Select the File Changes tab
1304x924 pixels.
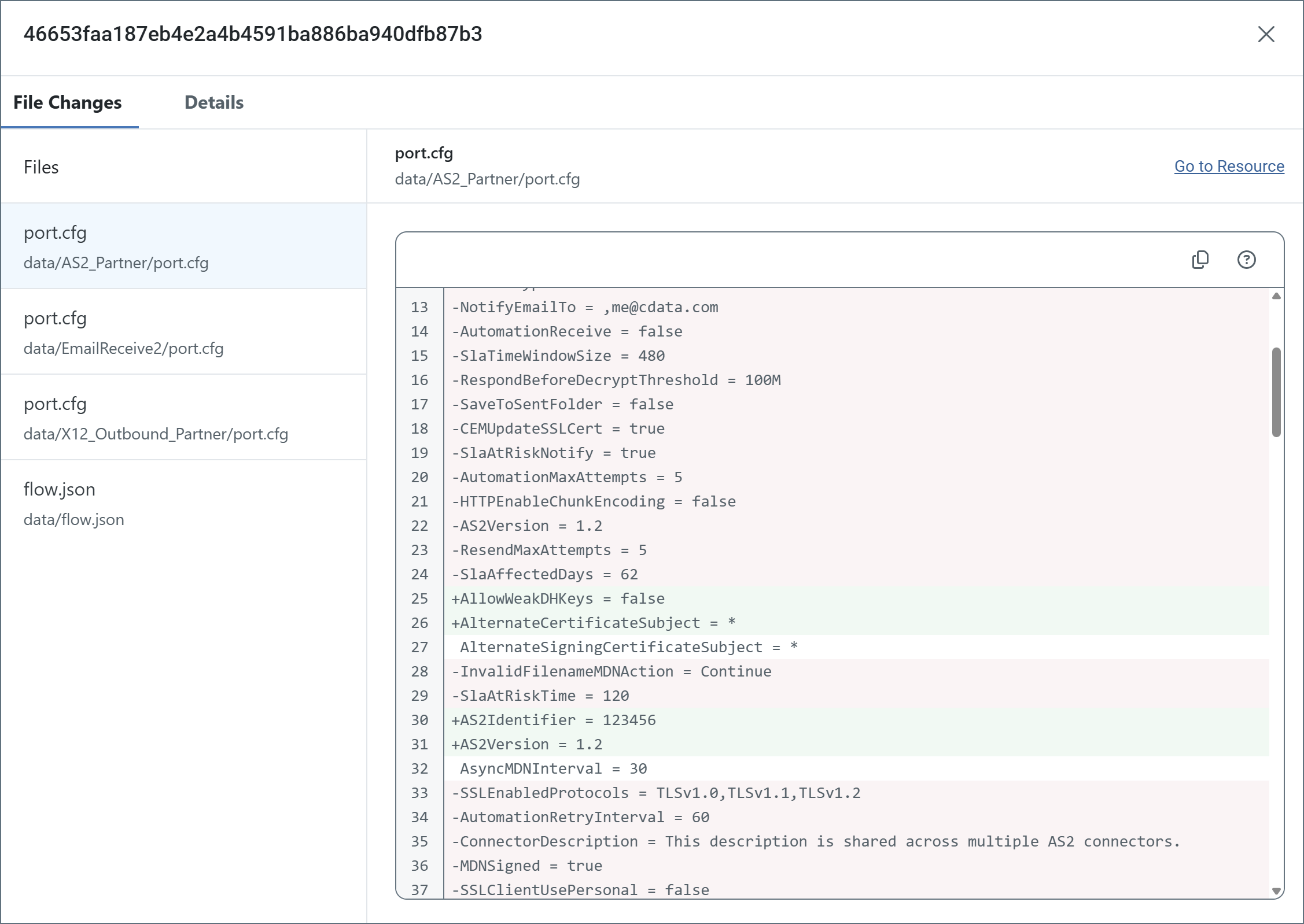[x=68, y=102]
